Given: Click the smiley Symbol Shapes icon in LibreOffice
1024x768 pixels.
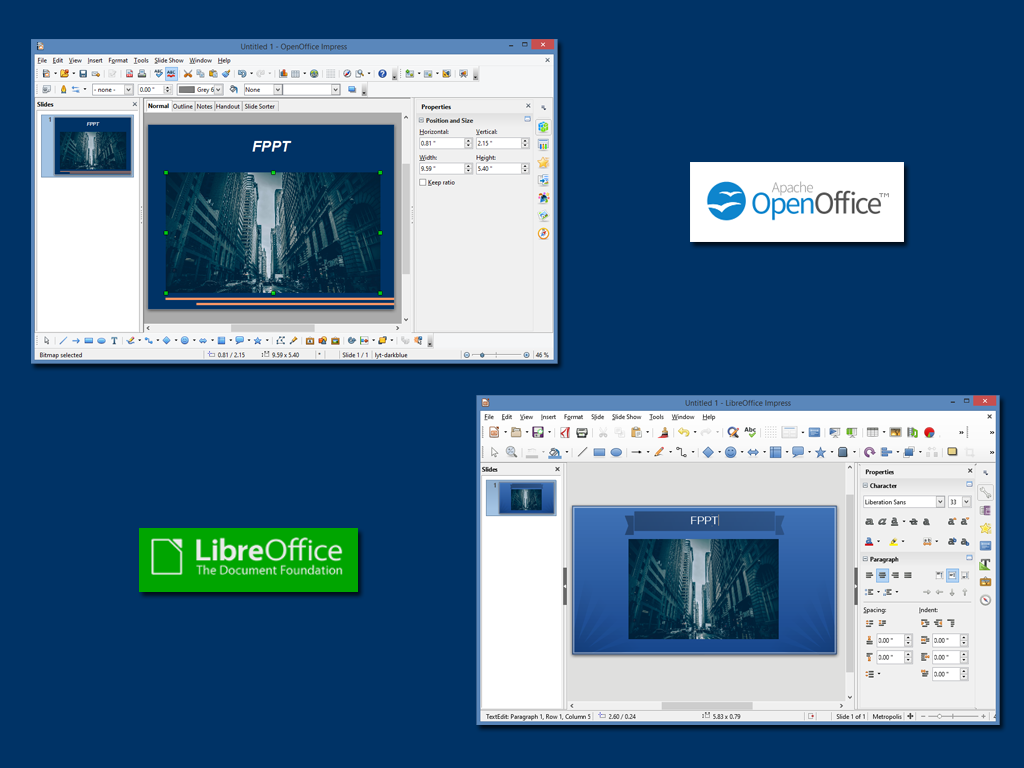Looking at the screenshot, I should (731, 452).
